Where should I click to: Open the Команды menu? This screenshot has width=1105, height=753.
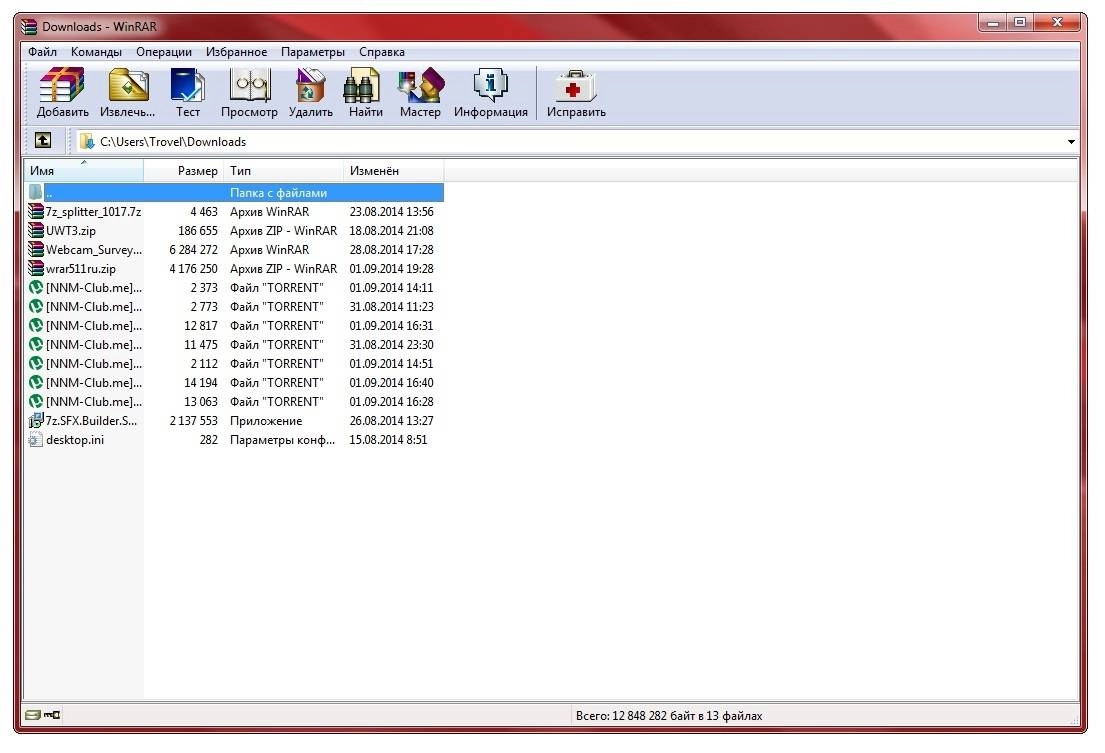[96, 51]
